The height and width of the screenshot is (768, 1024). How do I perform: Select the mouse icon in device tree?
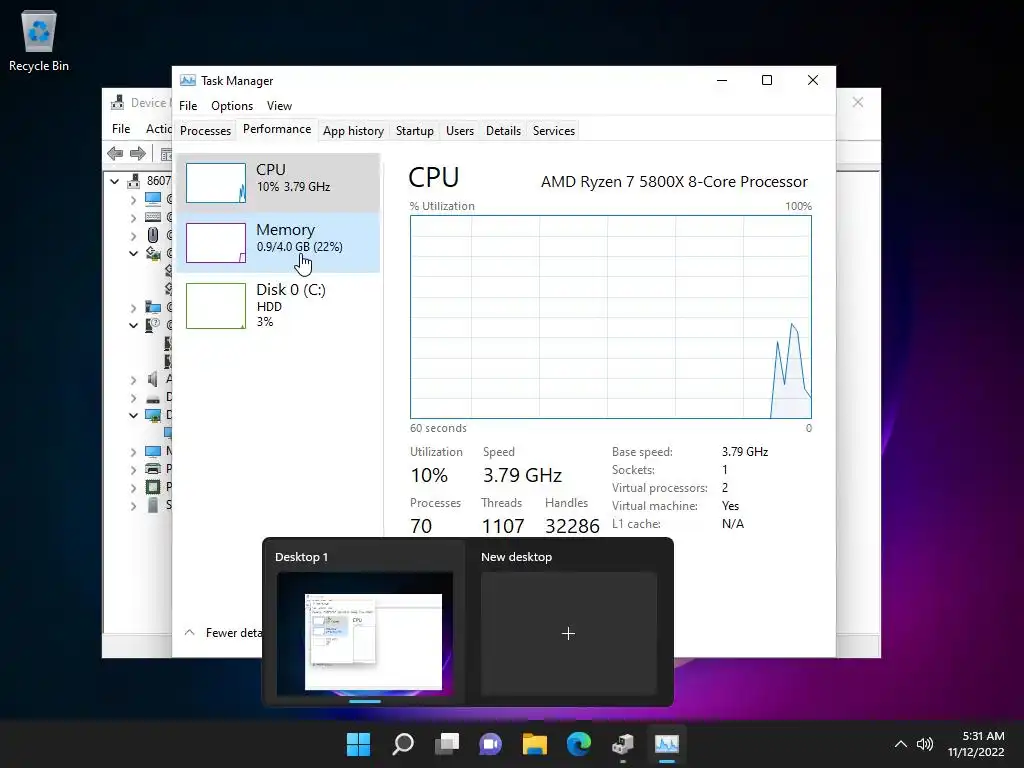click(x=153, y=235)
